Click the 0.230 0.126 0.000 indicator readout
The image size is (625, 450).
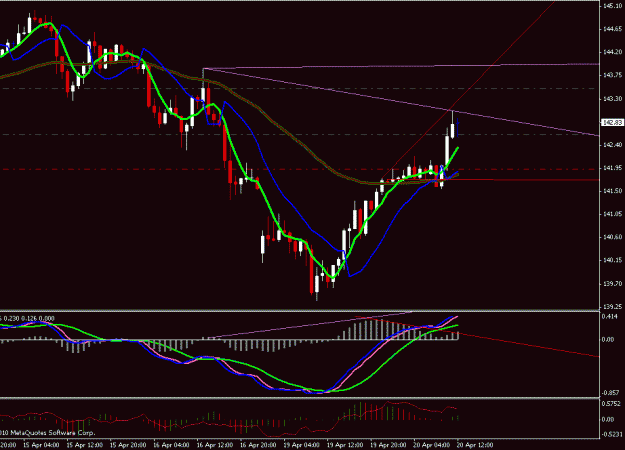[x=29, y=318]
